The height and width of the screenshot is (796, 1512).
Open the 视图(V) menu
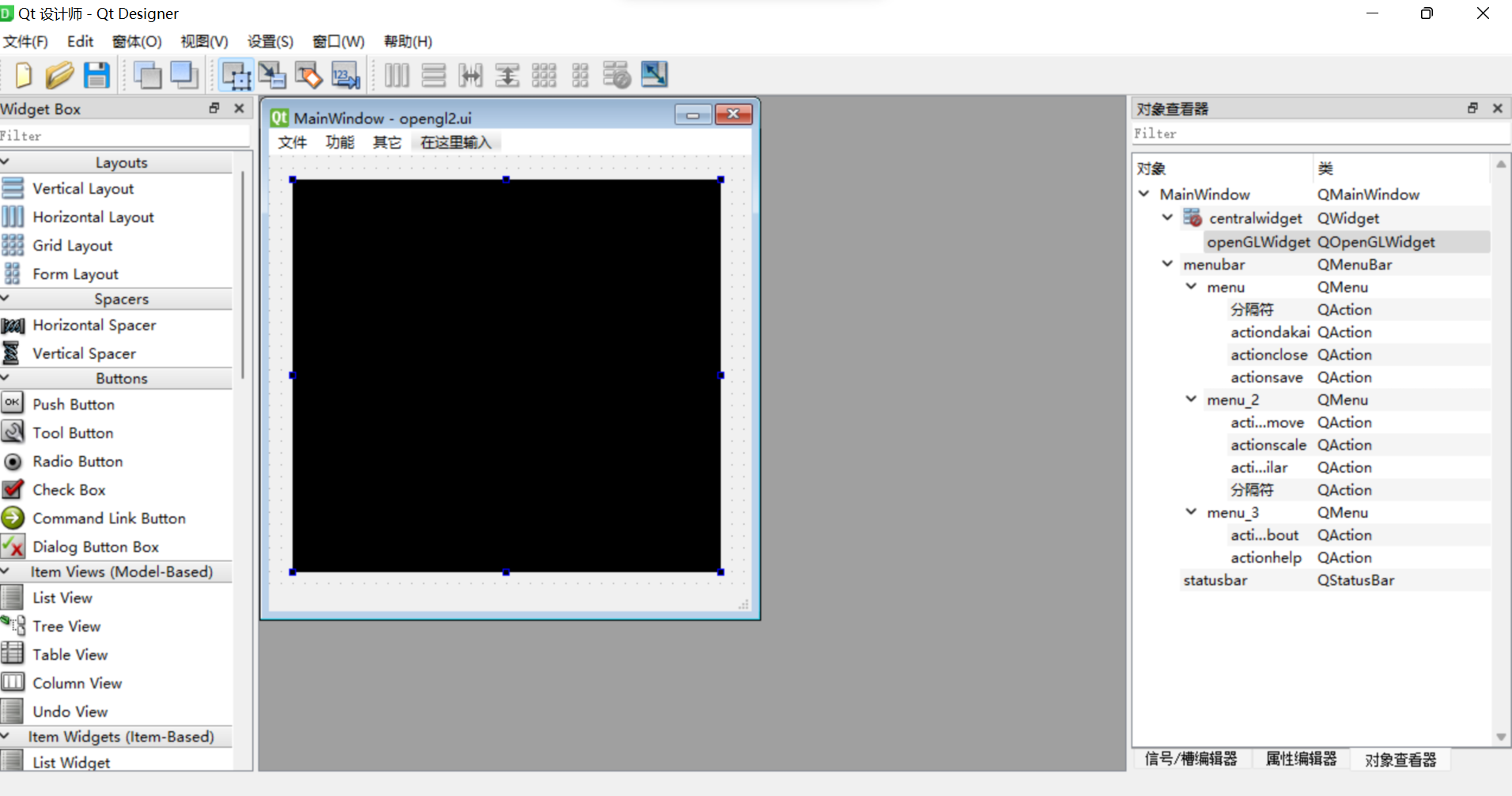(204, 41)
